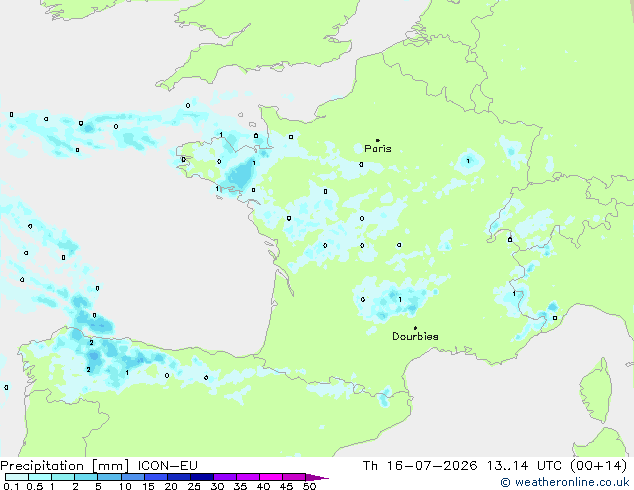Click the 1 mm value northeast of Paris
The width and height of the screenshot is (634, 490).
(x=468, y=161)
